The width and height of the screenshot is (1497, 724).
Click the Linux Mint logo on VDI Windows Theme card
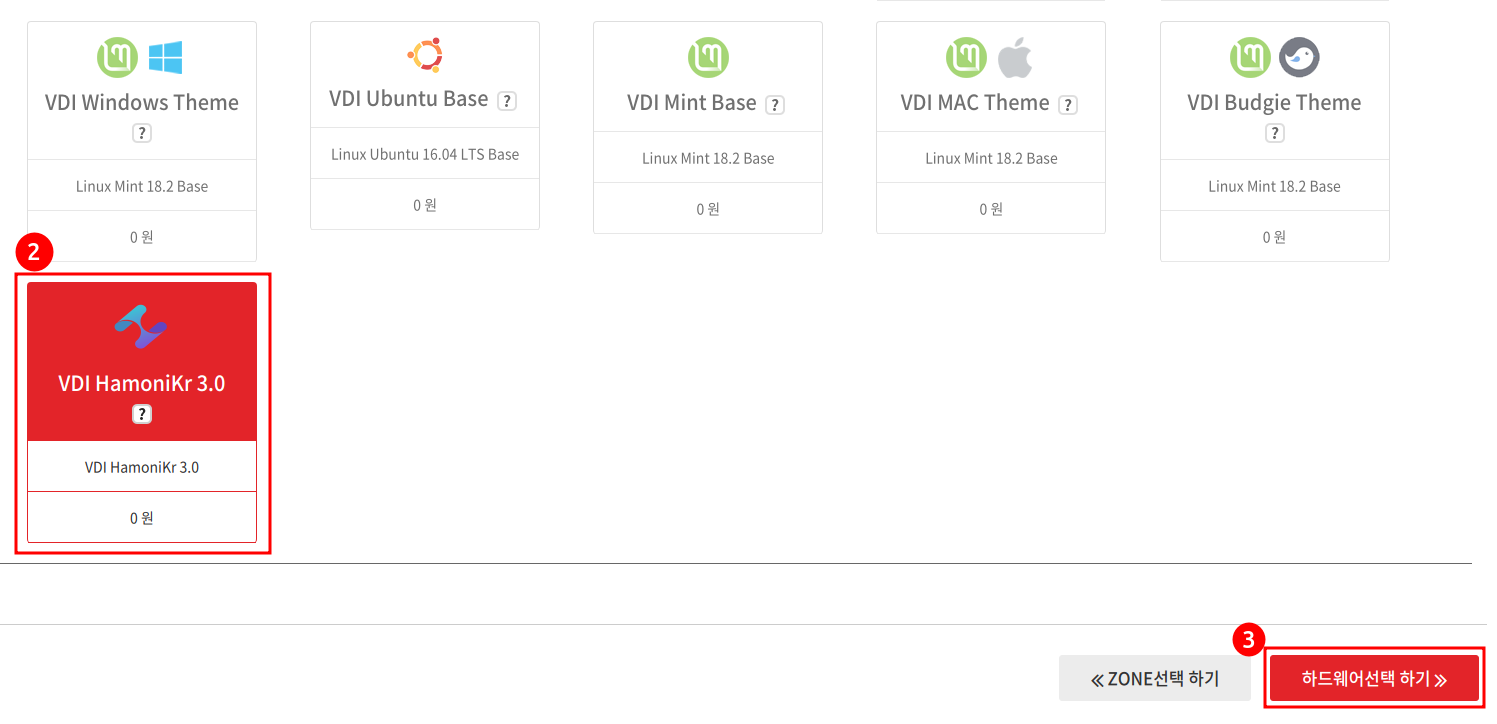pyautogui.click(x=117, y=57)
